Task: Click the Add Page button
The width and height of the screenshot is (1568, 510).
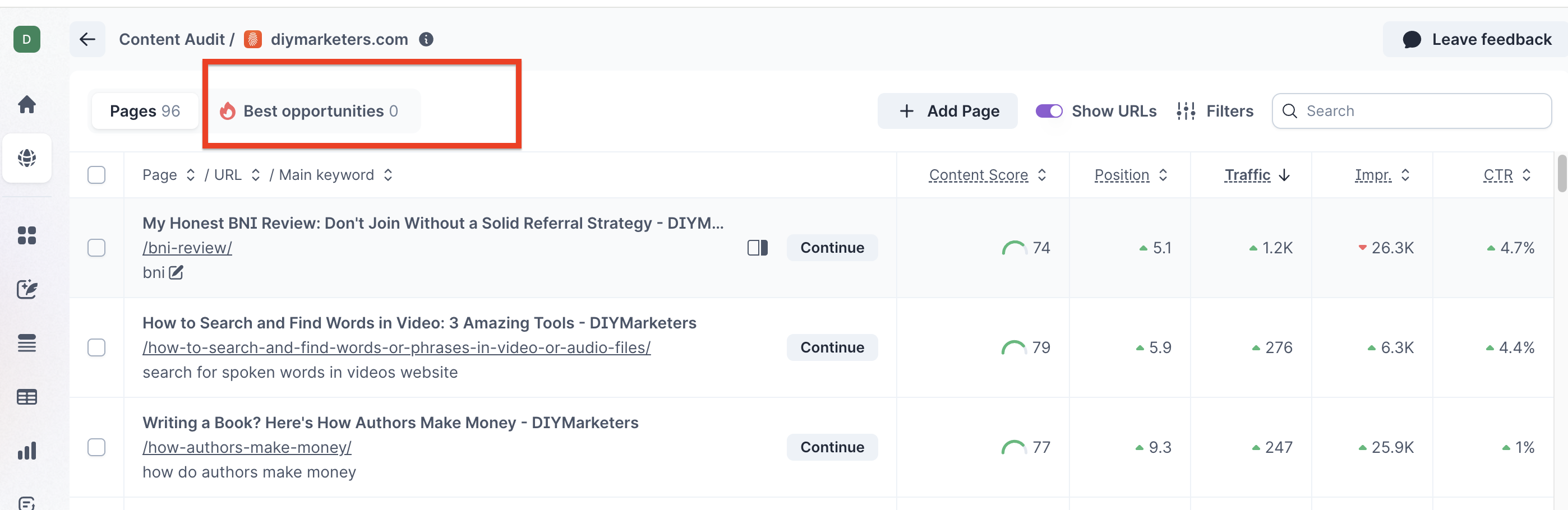Action: 947,111
